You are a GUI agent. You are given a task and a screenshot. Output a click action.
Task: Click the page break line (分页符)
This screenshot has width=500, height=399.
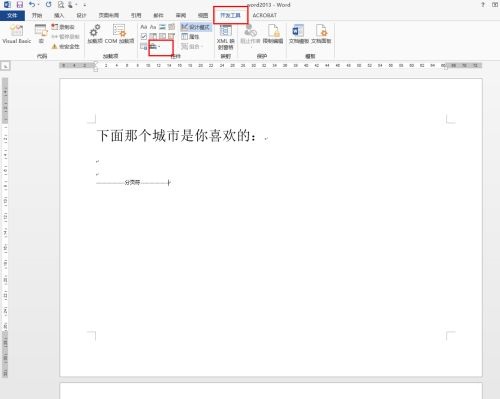(133, 183)
